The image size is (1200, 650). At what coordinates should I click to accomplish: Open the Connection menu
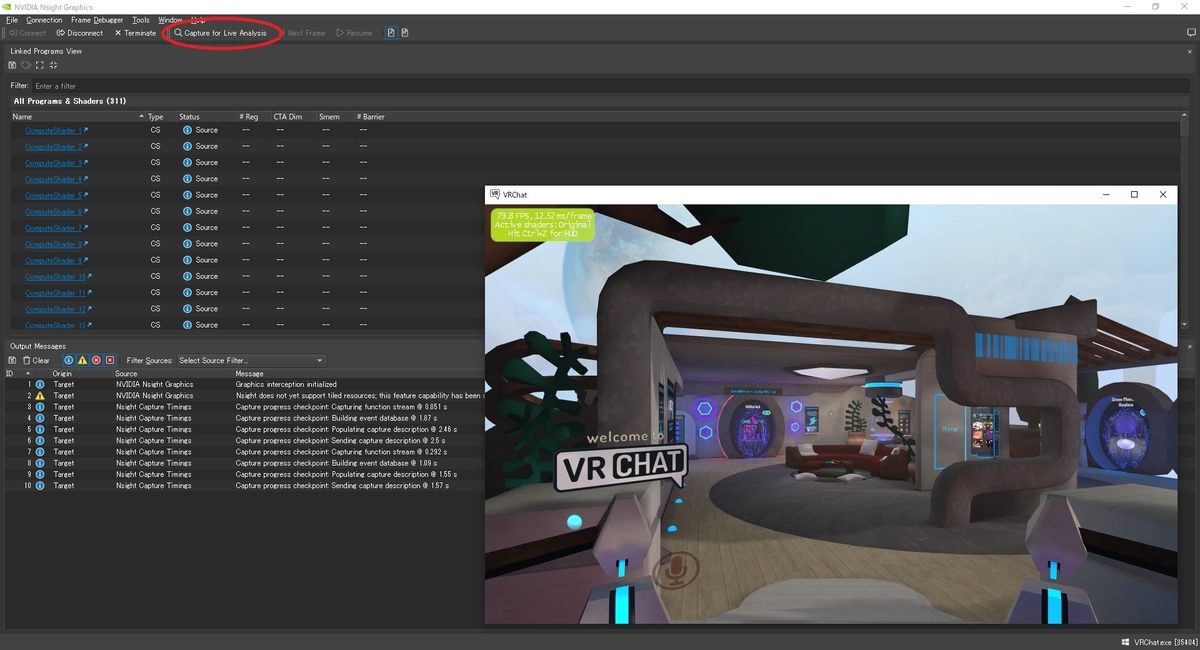click(44, 20)
